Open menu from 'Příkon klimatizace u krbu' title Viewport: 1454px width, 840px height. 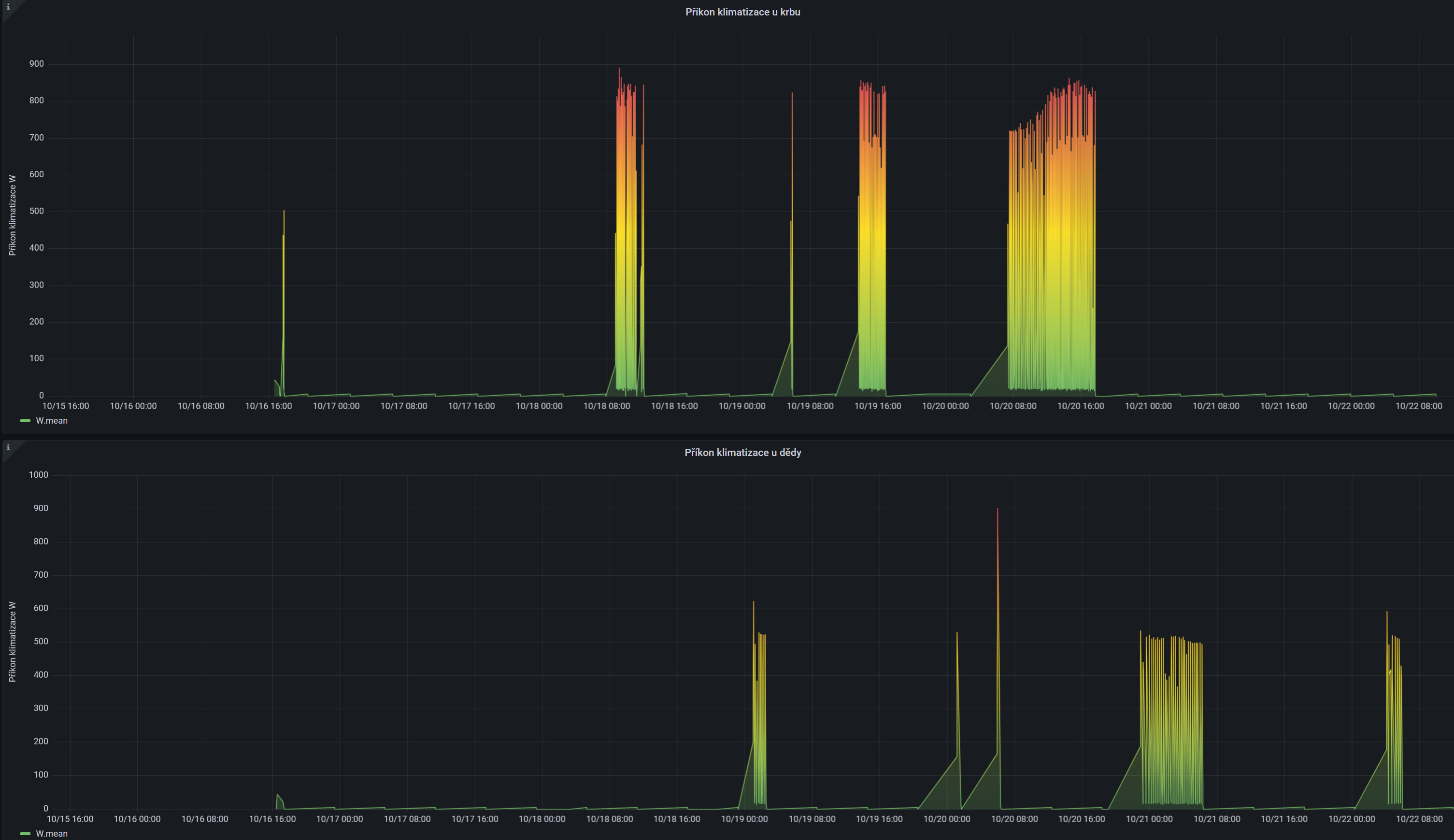coord(742,12)
